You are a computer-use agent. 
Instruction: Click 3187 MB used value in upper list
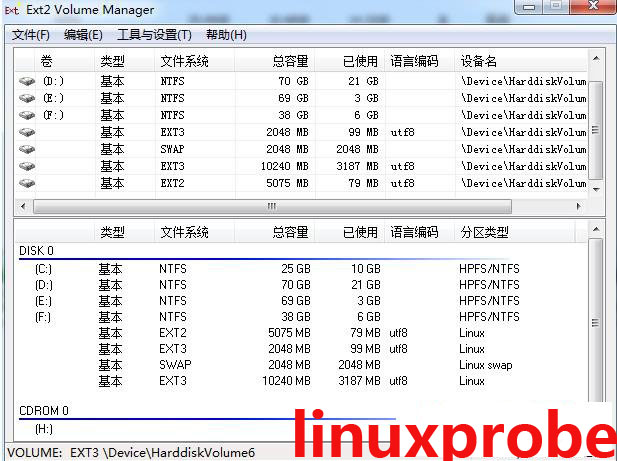coord(357,166)
